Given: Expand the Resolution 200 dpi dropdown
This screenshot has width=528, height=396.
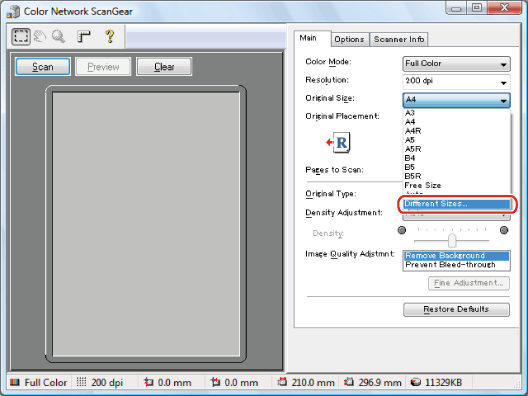Looking at the screenshot, I should coord(456,82).
